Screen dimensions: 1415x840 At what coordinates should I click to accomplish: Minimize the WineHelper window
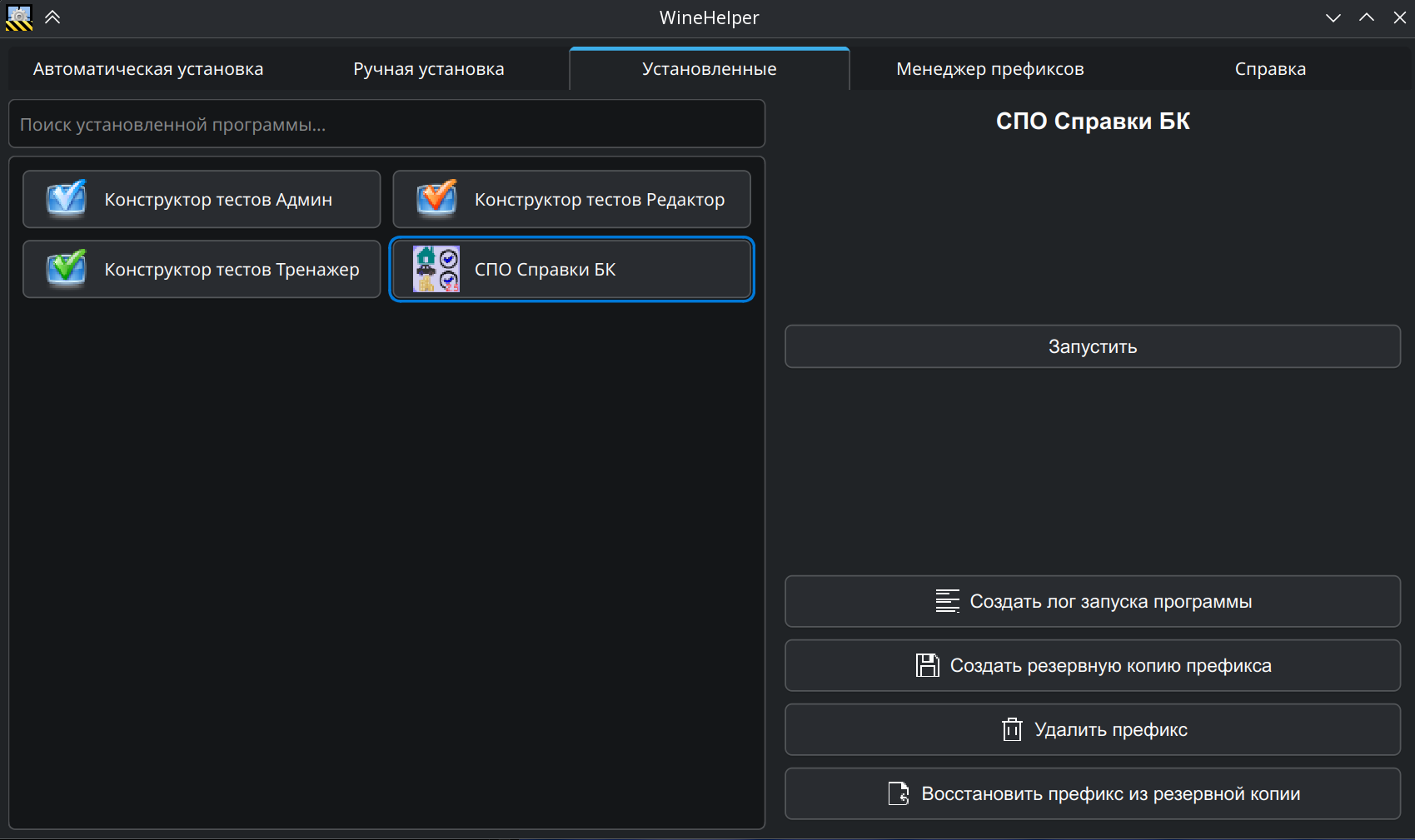tap(1333, 17)
